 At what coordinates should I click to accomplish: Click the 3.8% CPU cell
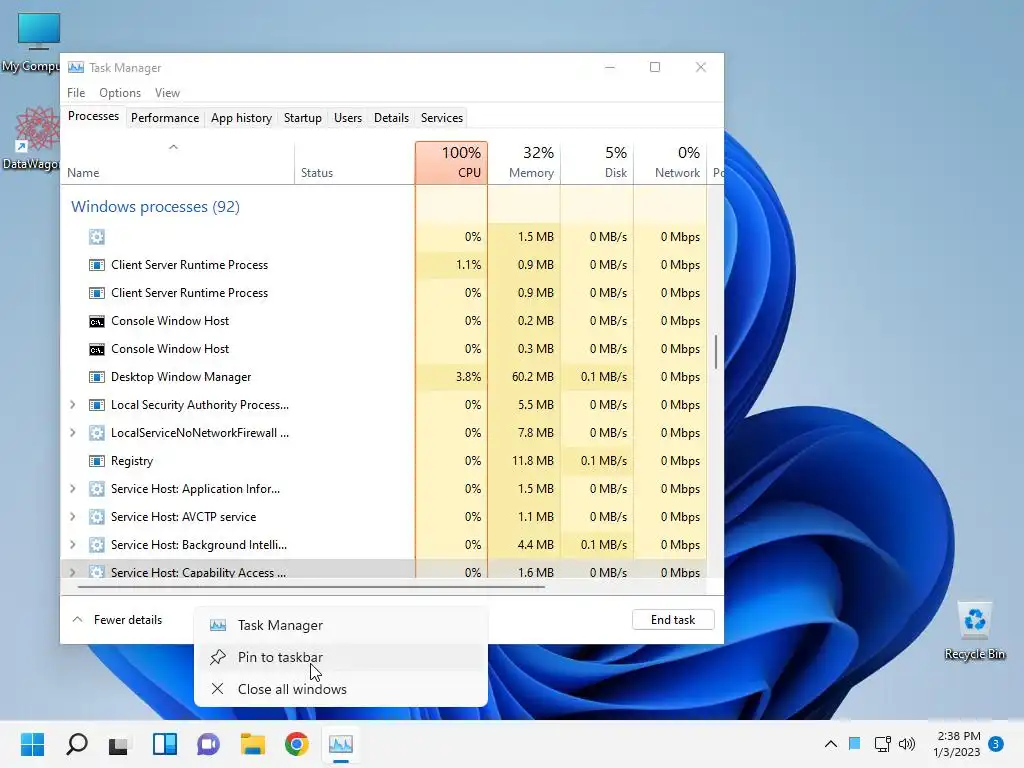click(x=451, y=377)
